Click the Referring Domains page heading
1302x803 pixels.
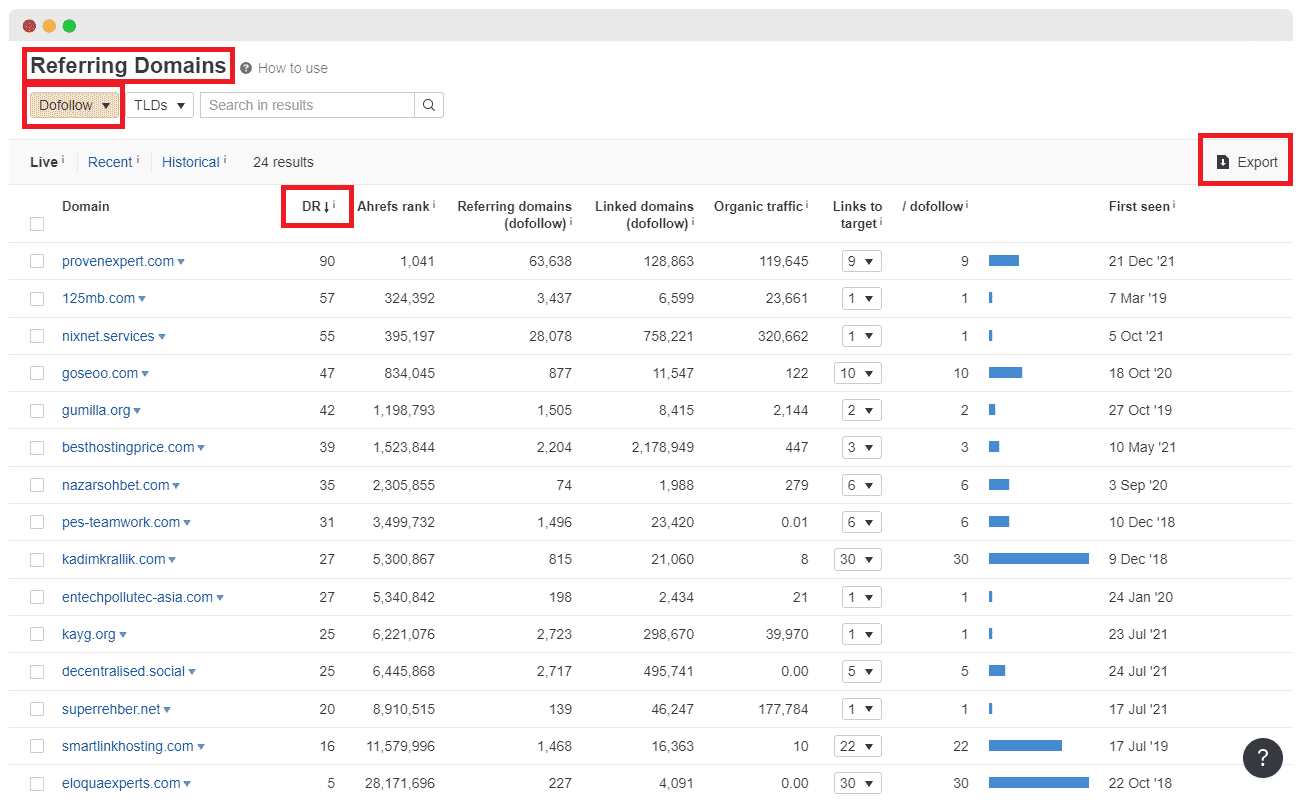click(128, 66)
